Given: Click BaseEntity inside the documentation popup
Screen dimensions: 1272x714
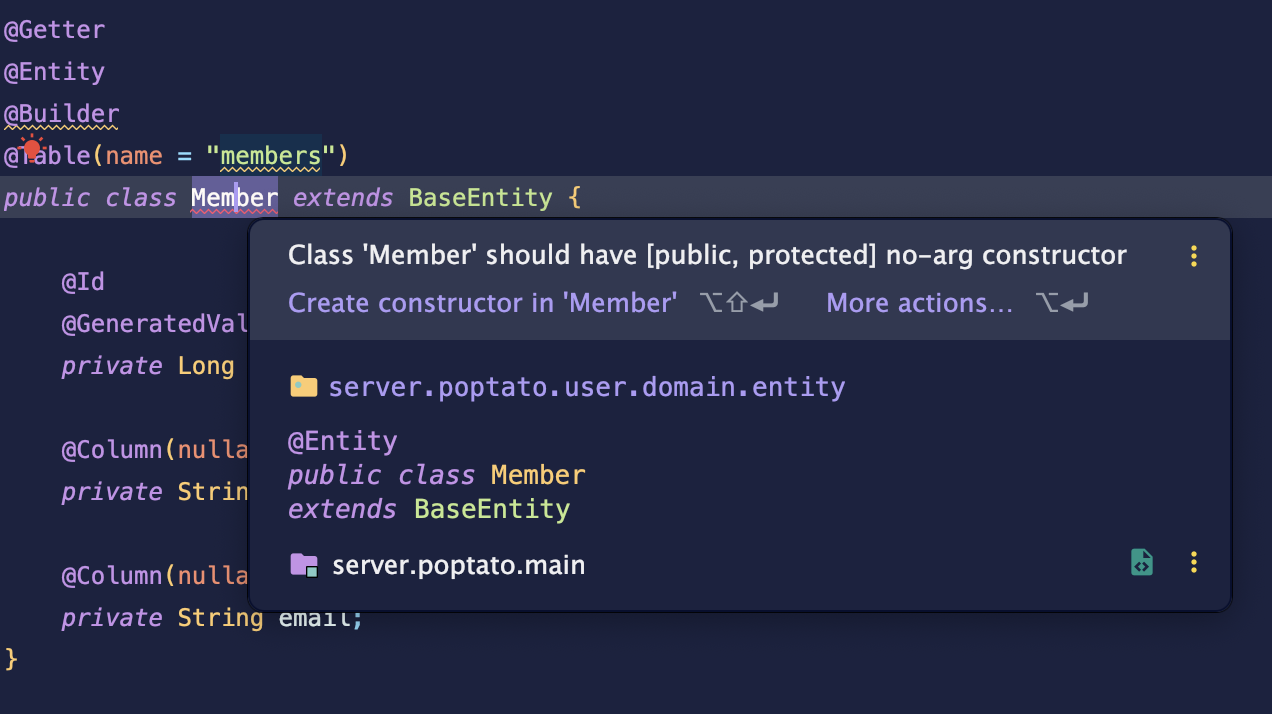Looking at the screenshot, I should tap(492, 509).
